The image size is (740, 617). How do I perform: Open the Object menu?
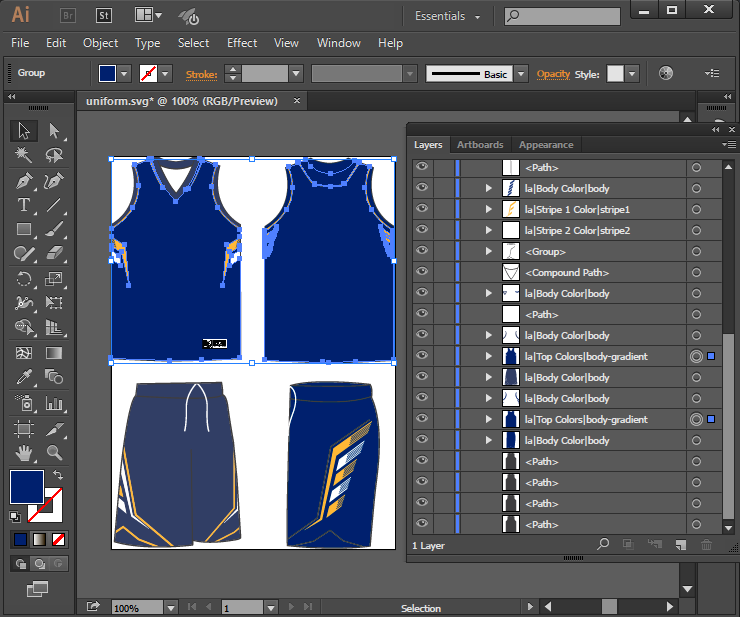point(101,43)
